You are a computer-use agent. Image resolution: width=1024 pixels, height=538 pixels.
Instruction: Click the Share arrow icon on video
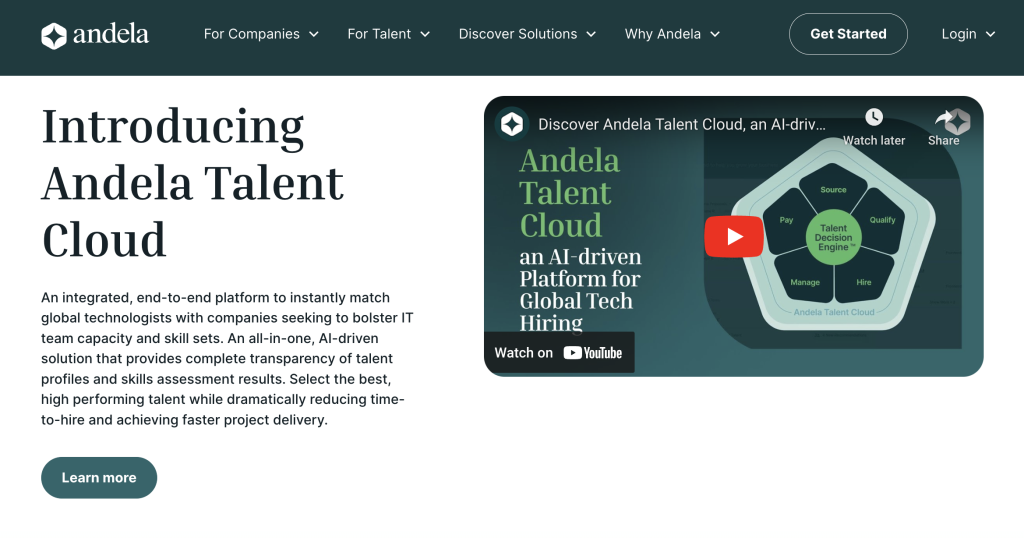pyautogui.click(x=944, y=118)
